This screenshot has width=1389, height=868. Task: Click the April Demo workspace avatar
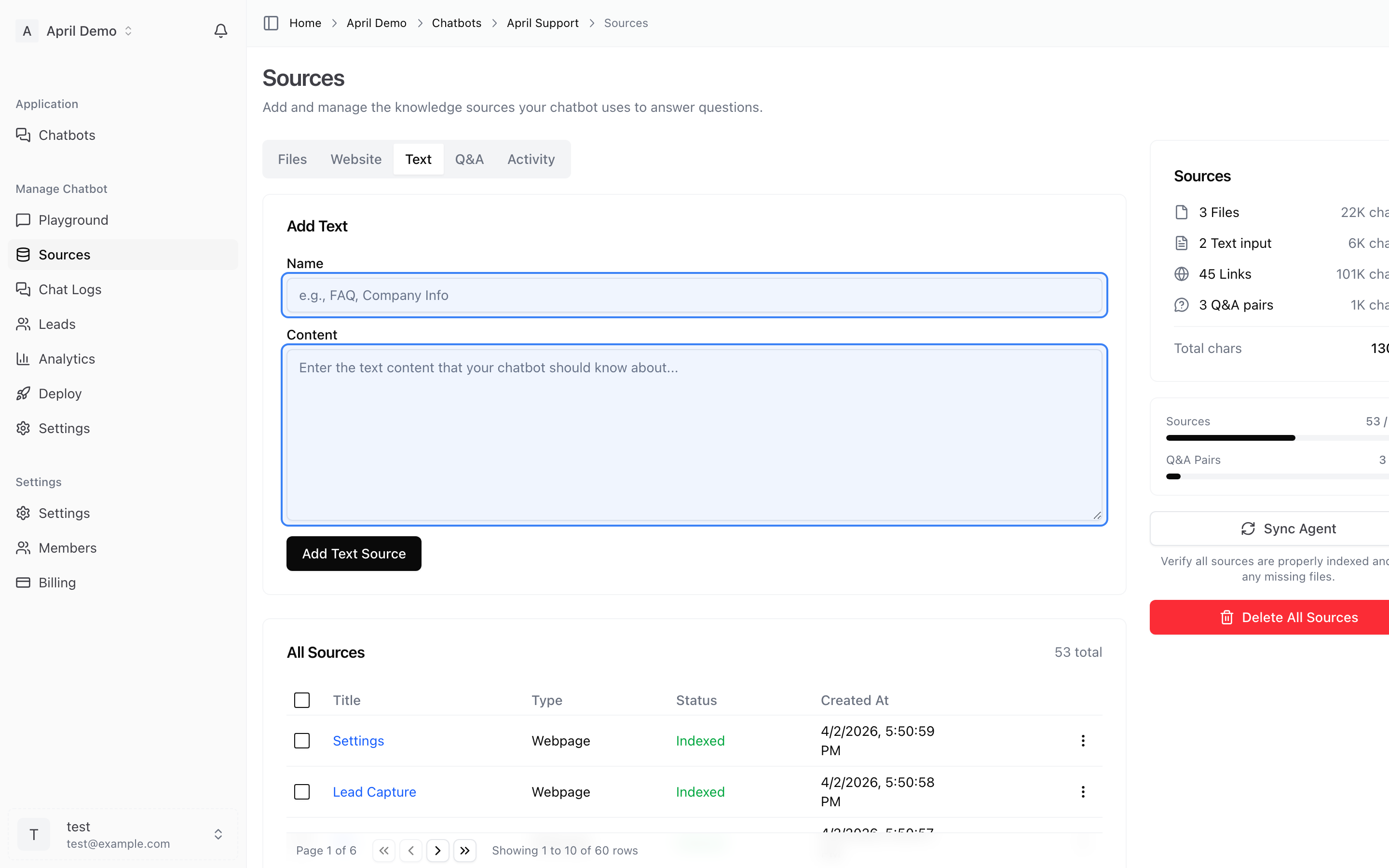[x=27, y=31]
